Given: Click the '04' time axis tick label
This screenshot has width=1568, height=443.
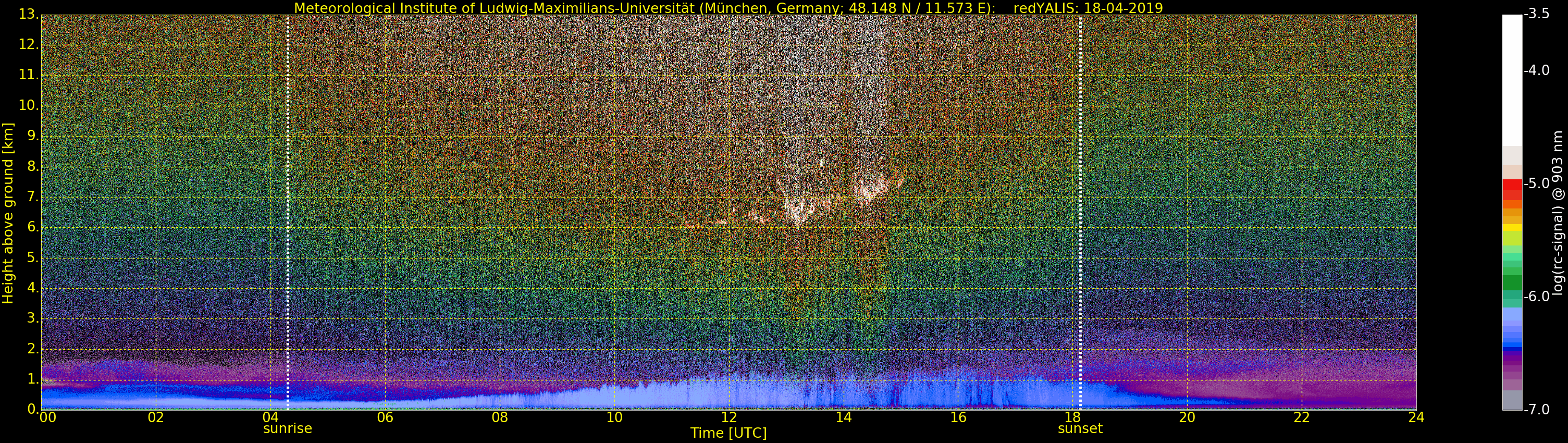Looking at the screenshot, I should point(271,417).
